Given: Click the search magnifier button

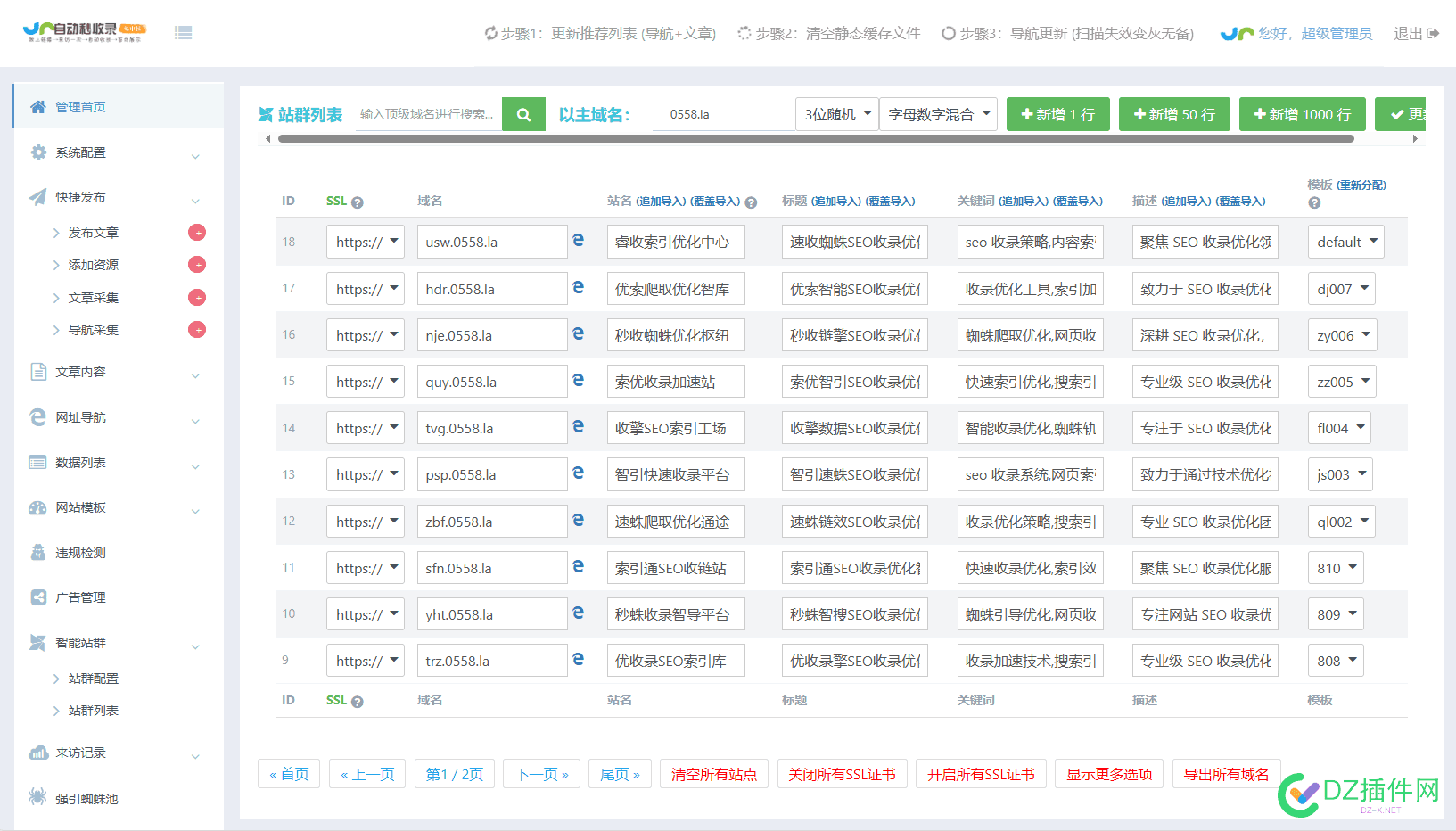Looking at the screenshot, I should 523,114.
